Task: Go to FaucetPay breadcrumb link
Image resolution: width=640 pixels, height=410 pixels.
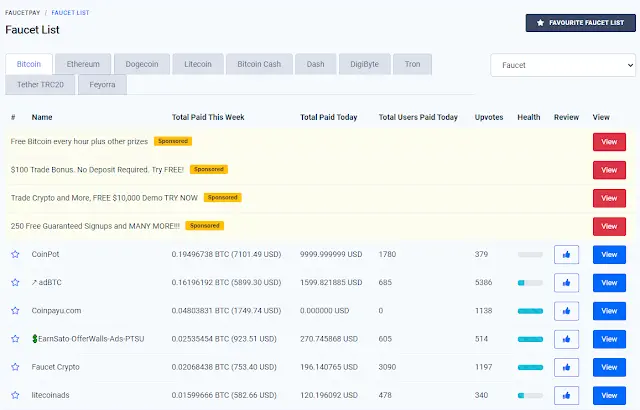Action: [x=22, y=13]
